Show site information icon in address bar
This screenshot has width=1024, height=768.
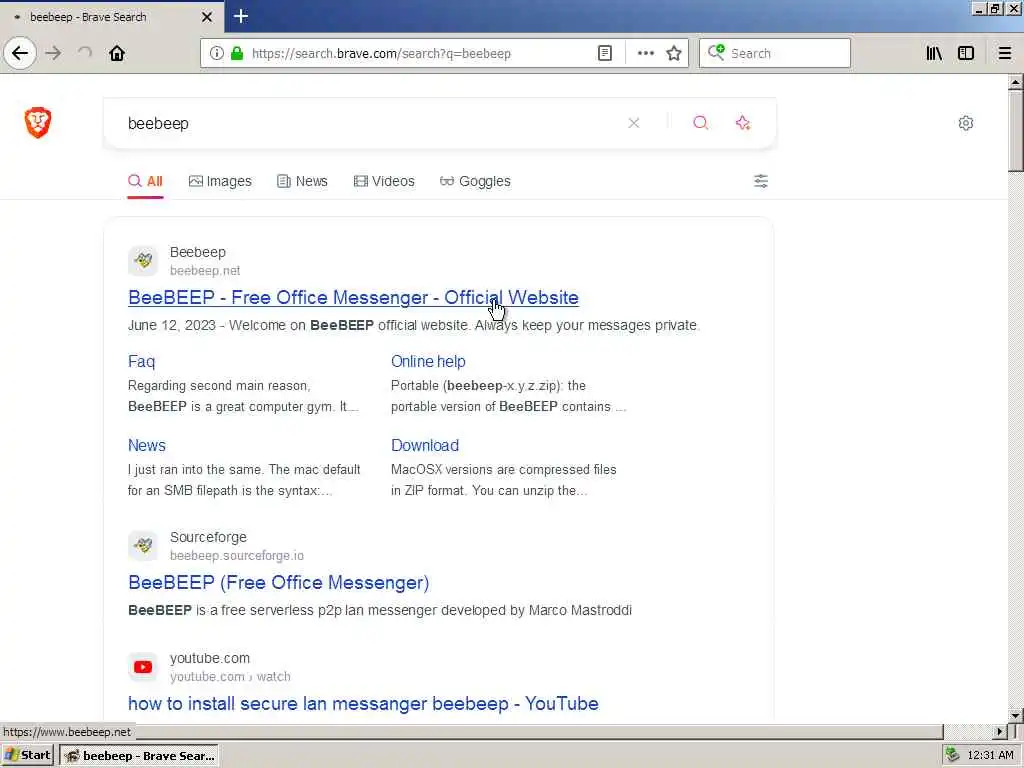[216, 53]
